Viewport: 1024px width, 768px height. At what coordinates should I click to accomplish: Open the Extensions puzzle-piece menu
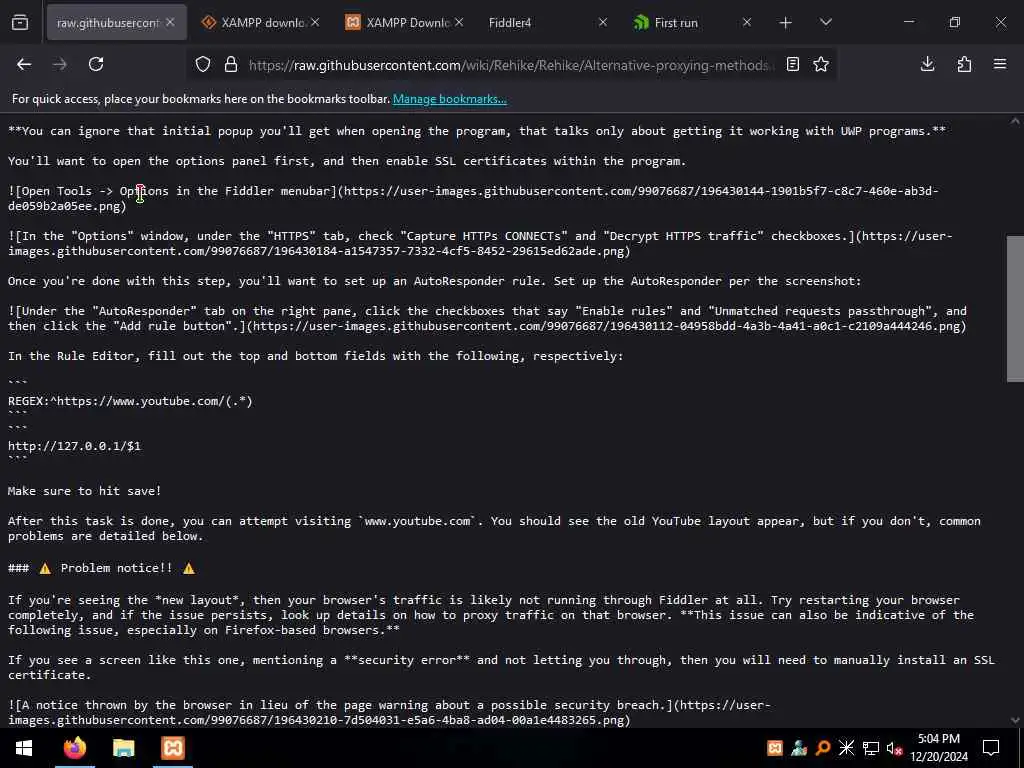[964, 64]
